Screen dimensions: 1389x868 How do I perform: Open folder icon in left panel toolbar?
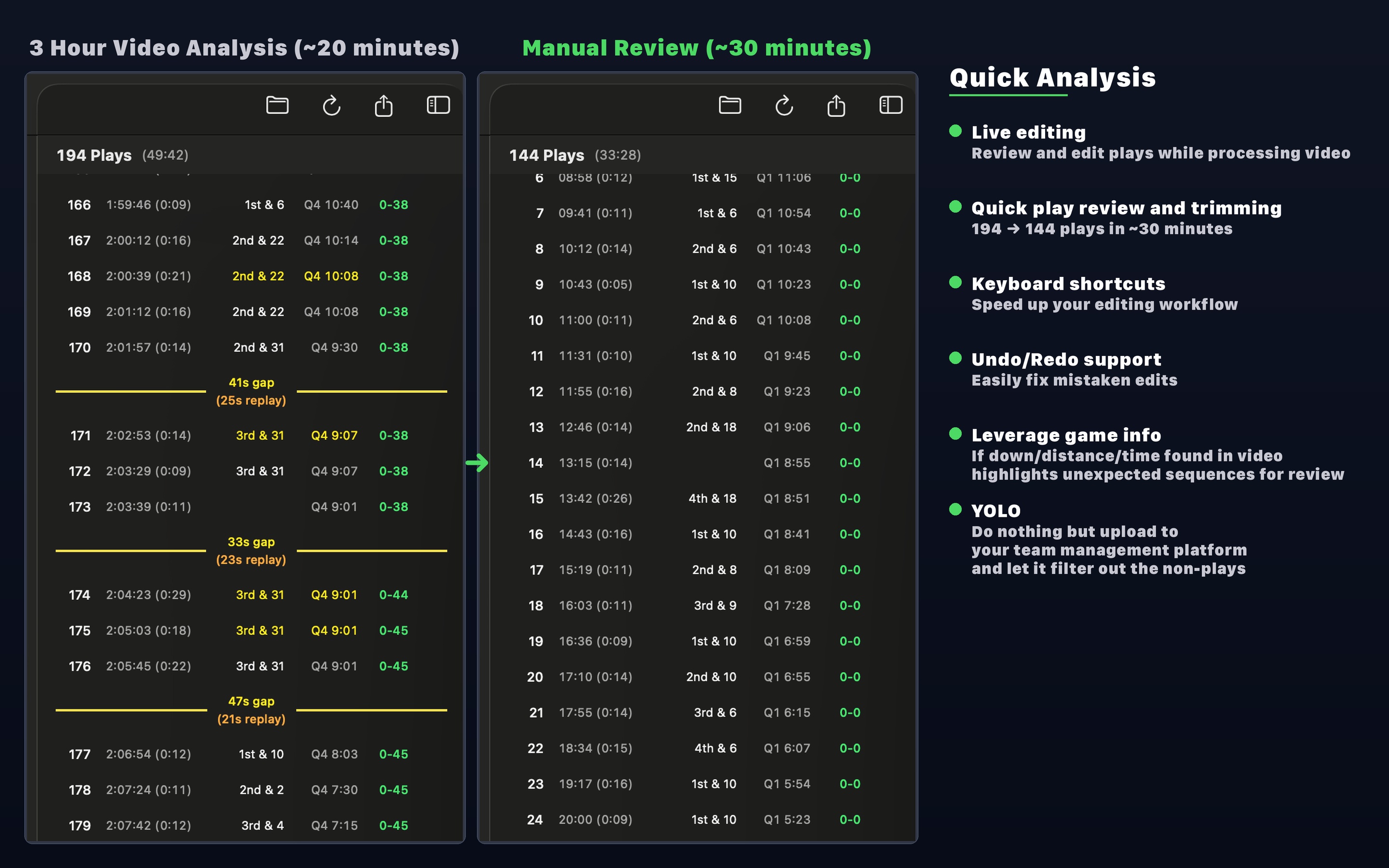(x=277, y=106)
